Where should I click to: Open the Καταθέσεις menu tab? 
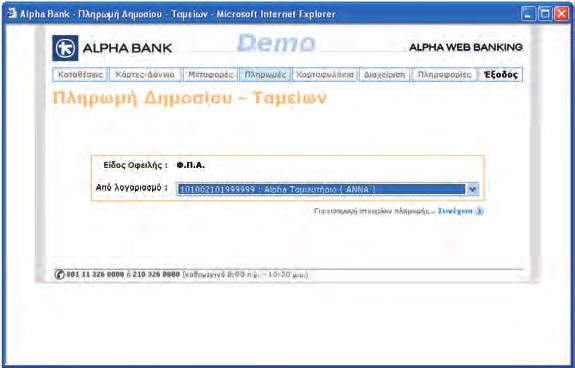80,75
